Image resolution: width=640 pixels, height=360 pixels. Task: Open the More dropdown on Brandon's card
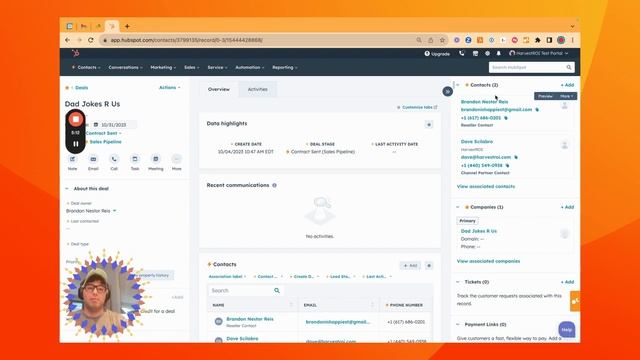[567, 96]
